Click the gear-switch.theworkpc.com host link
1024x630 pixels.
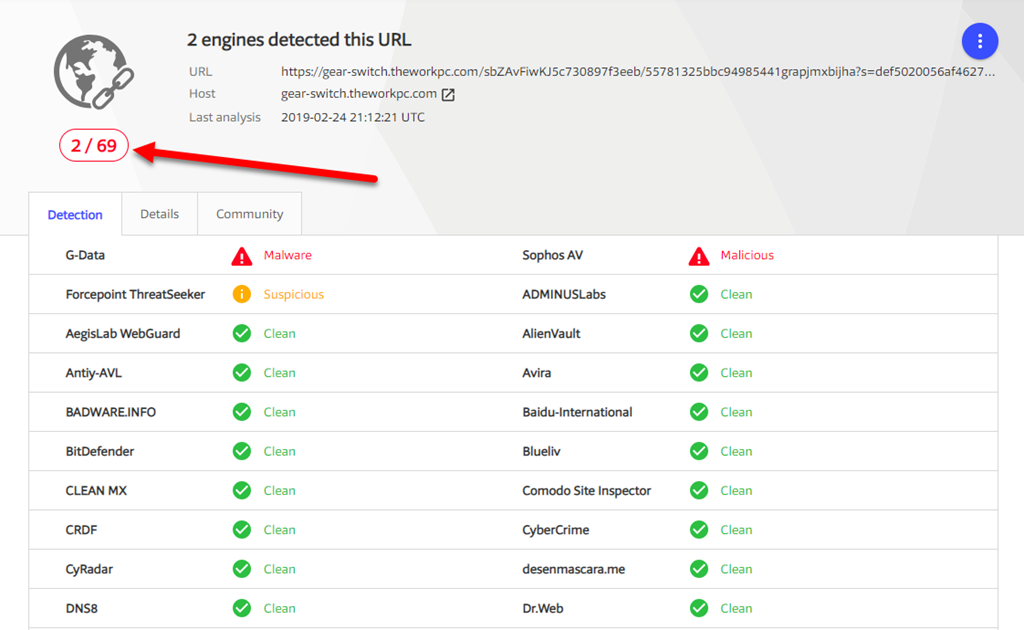tap(359, 94)
